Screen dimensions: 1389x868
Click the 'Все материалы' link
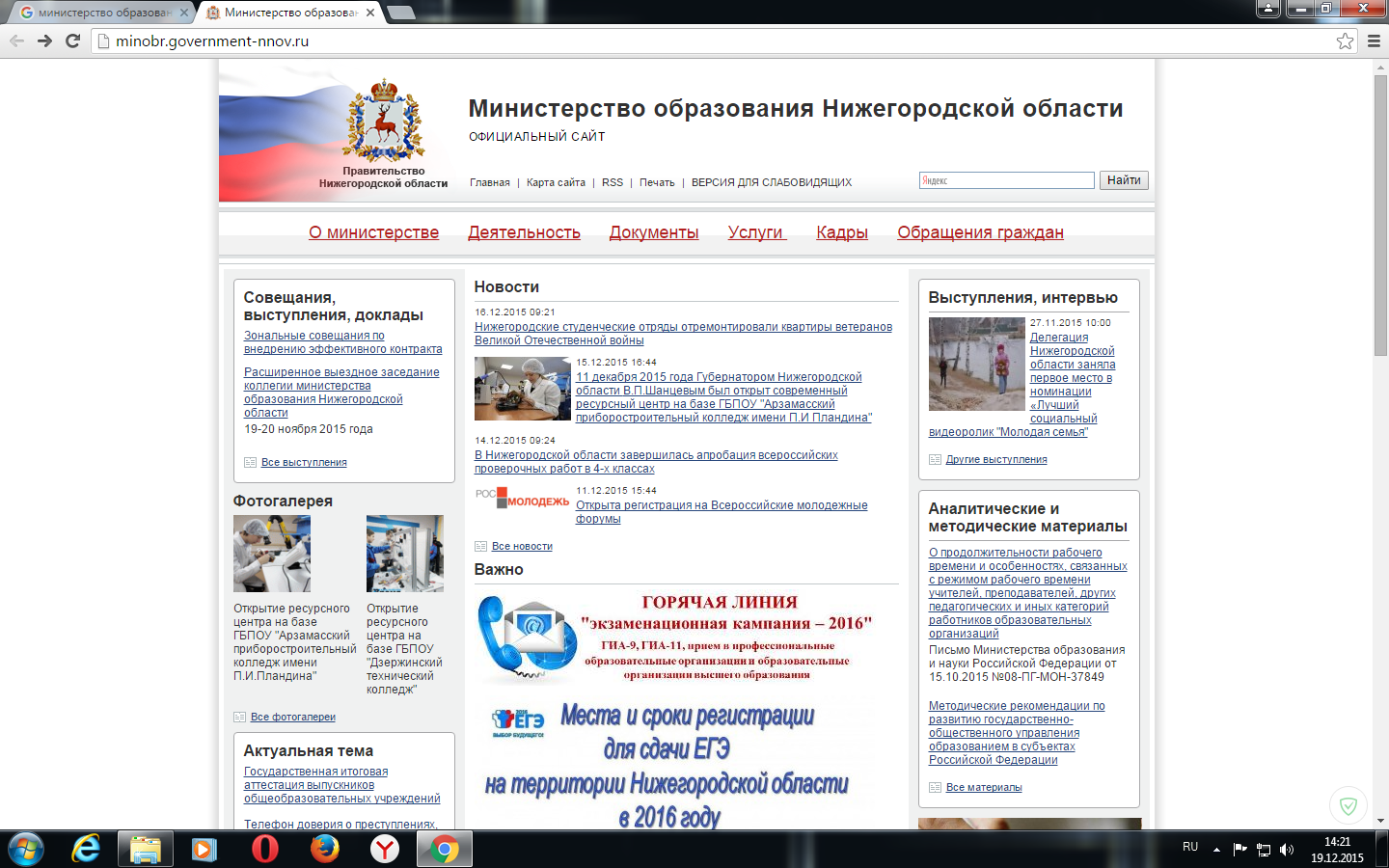984,787
